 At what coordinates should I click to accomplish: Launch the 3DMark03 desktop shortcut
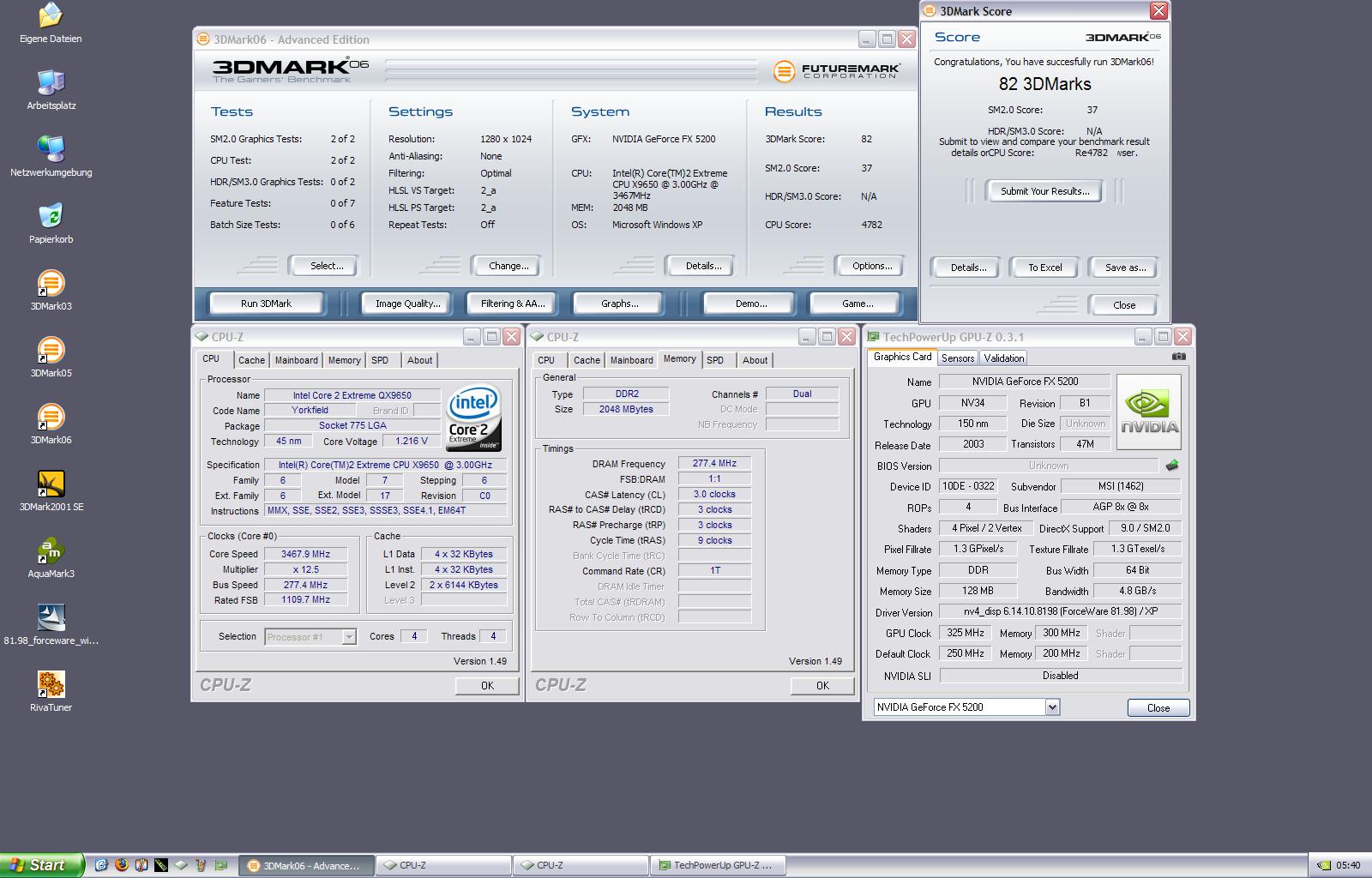pyautogui.click(x=51, y=290)
